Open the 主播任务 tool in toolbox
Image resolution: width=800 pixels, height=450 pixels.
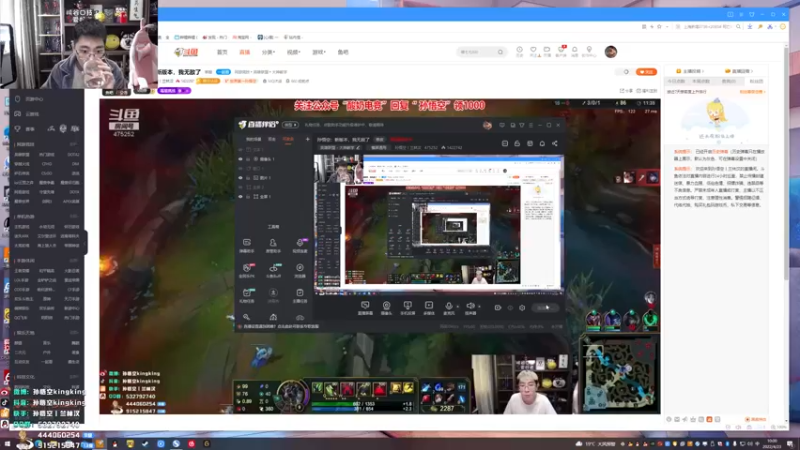tap(300, 295)
